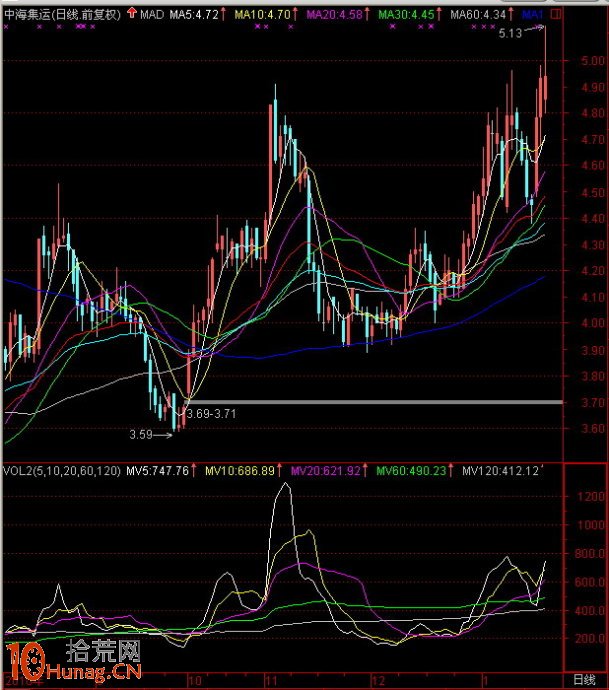The width and height of the screenshot is (609, 690).
Task: Click the purple MA20:4.58 label
Action: pyautogui.click(x=334, y=15)
